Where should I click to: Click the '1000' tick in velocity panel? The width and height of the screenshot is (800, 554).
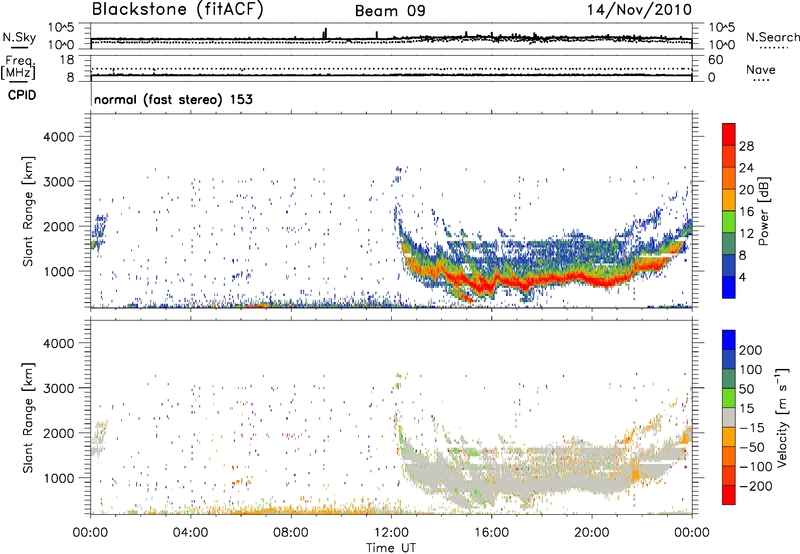pyautogui.click(x=59, y=477)
